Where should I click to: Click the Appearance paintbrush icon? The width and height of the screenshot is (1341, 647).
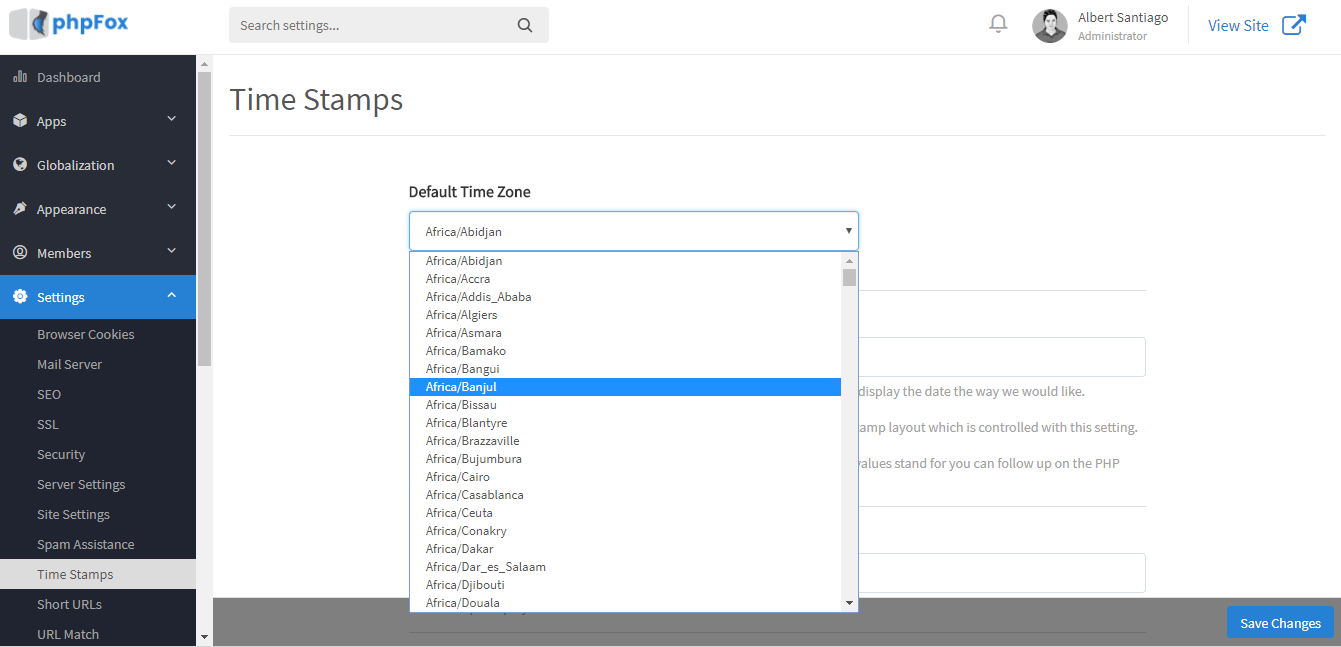(x=20, y=209)
